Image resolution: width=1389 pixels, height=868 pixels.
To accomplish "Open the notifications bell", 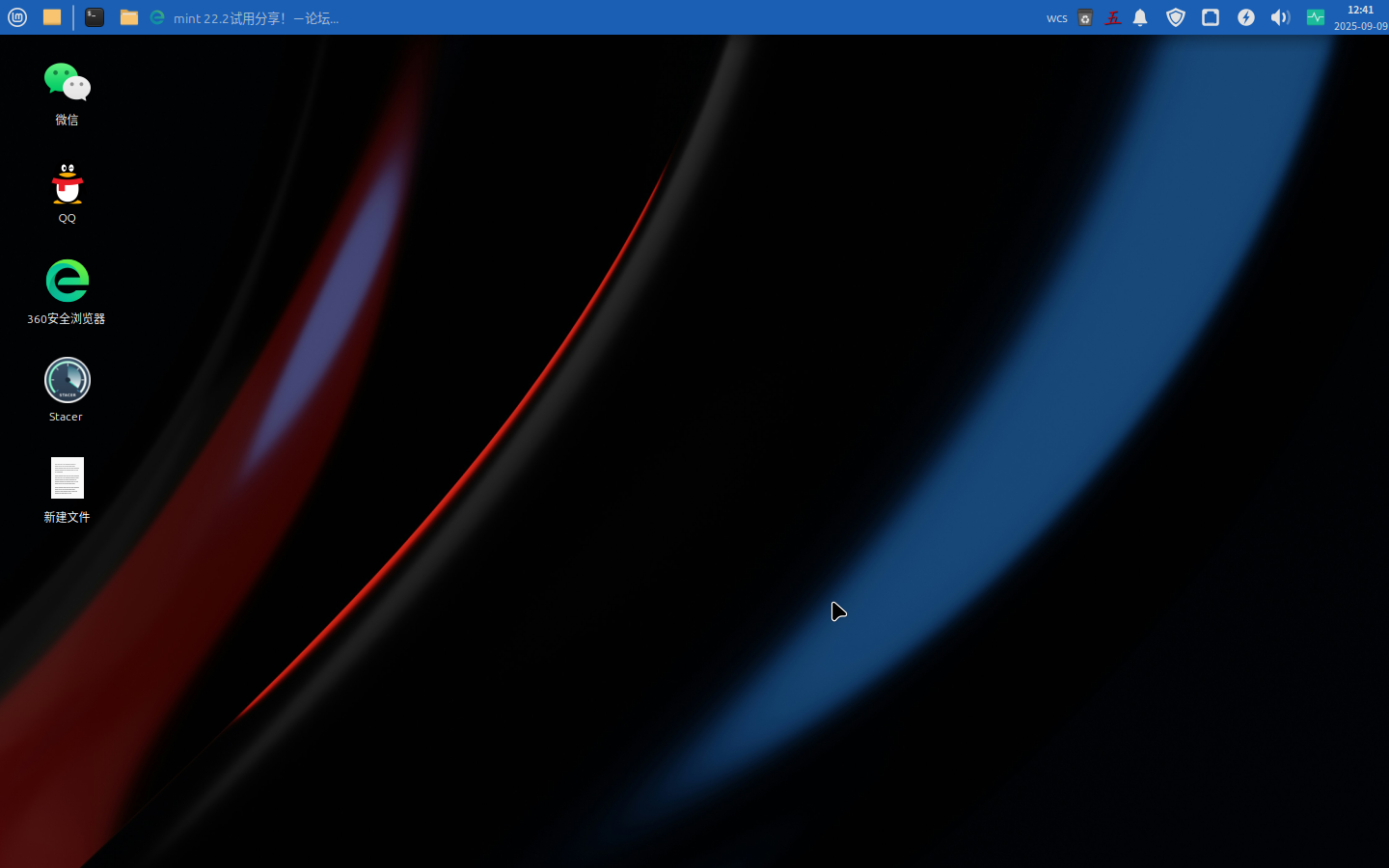I will (1140, 17).
